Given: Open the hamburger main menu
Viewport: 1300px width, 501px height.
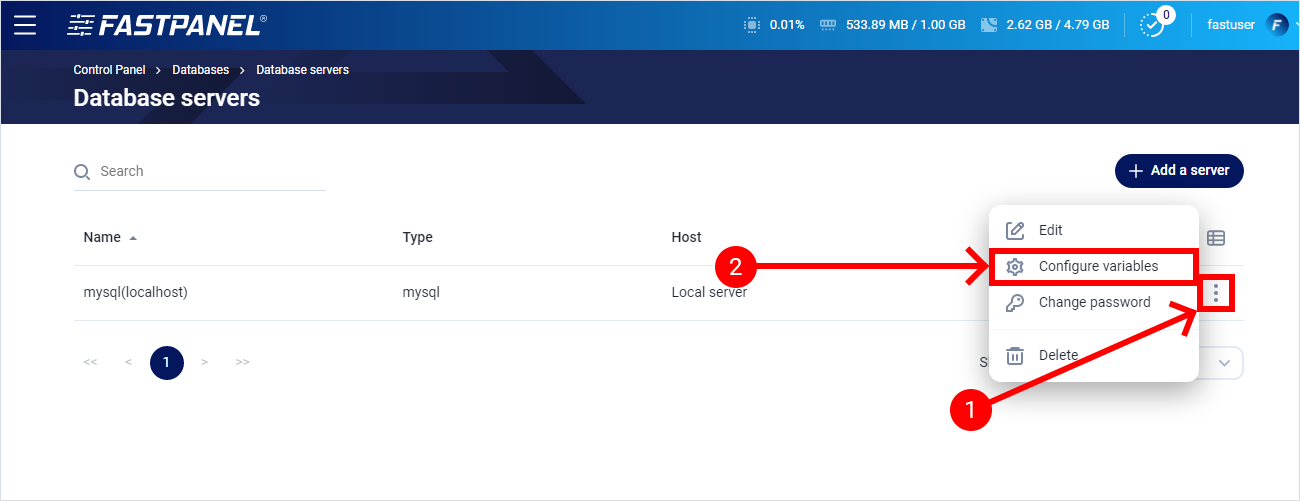Looking at the screenshot, I should tap(25, 25).
